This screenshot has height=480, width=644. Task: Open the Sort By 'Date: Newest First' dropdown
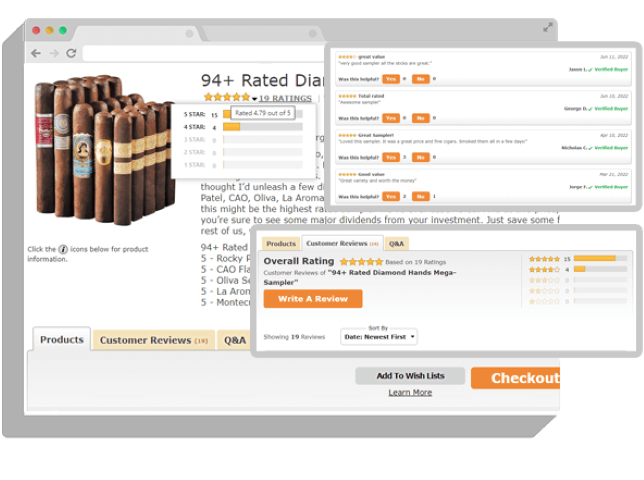point(379,337)
